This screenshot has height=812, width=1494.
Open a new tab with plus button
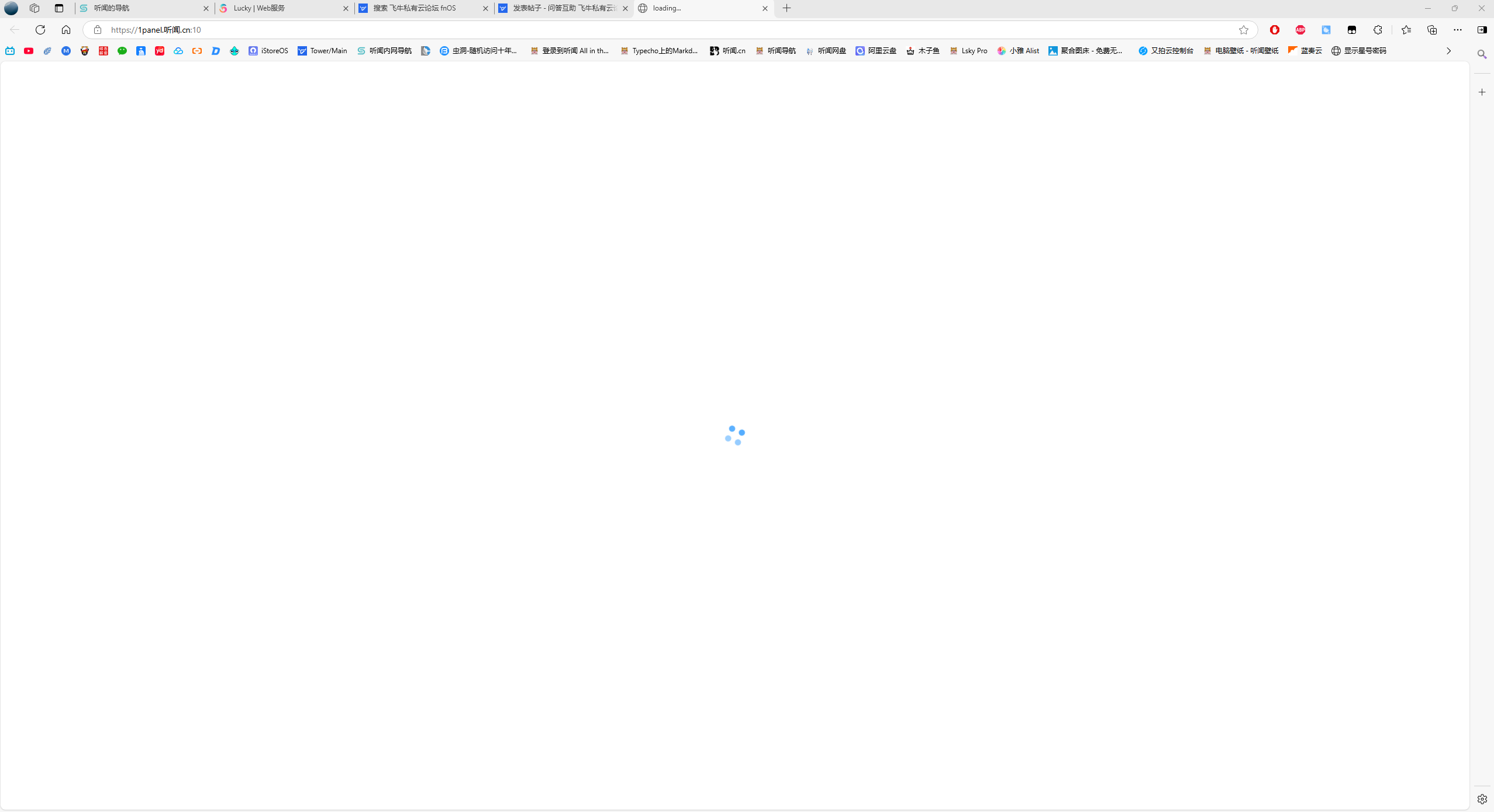787,8
